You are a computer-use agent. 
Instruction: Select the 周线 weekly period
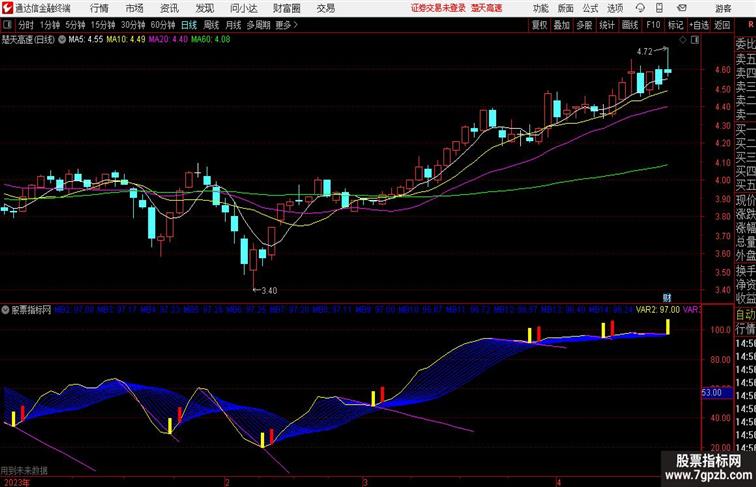click(211, 25)
